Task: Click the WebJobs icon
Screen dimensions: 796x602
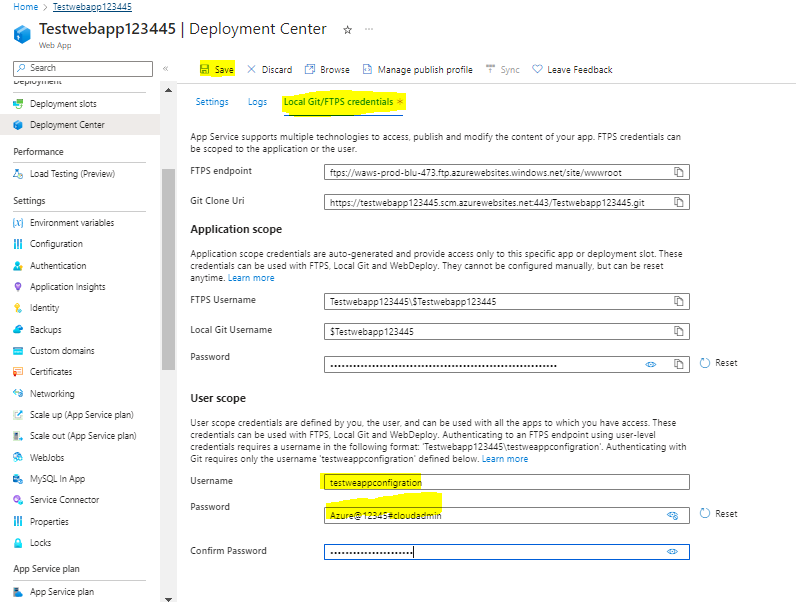Action: [x=18, y=457]
